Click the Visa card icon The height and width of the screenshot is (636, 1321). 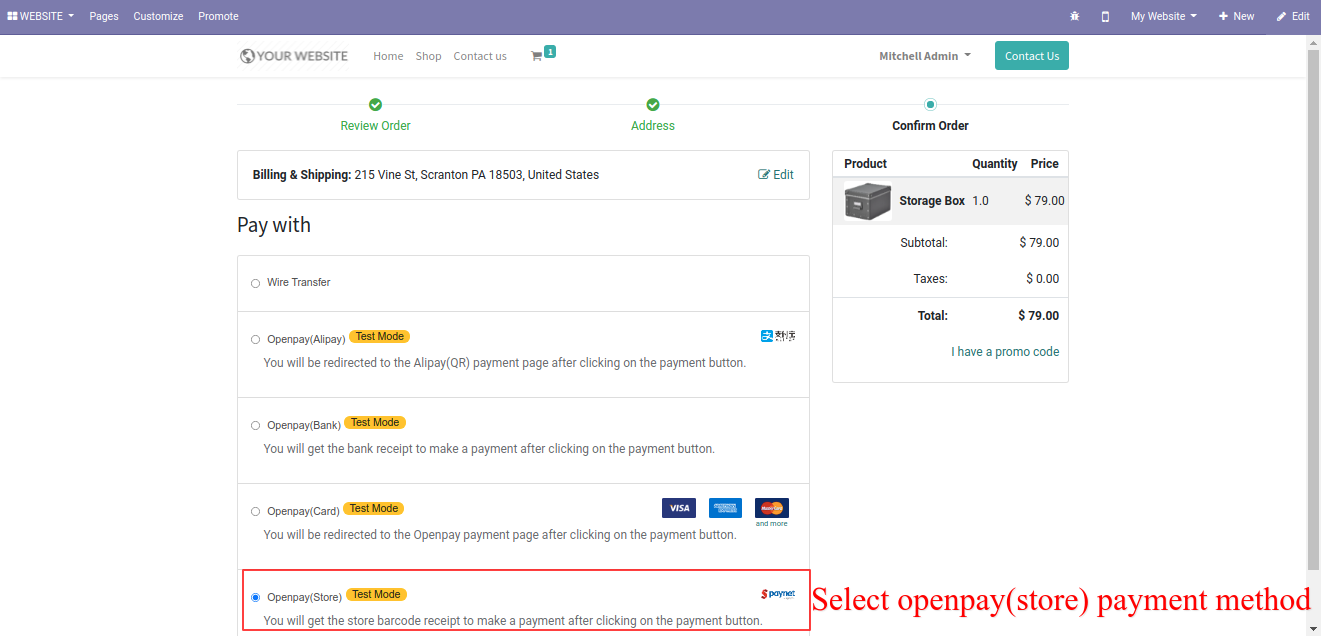click(x=679, y=508)
